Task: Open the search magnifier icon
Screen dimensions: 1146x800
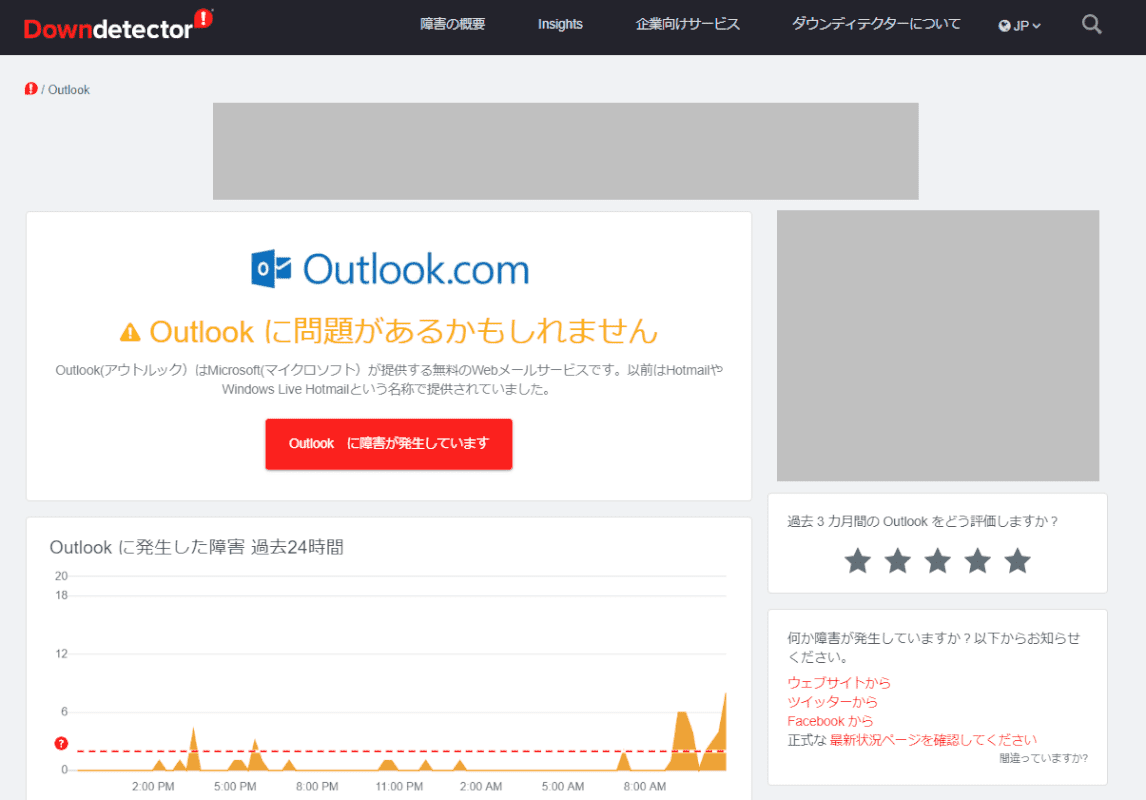Action: click(x=1091, y=25)
